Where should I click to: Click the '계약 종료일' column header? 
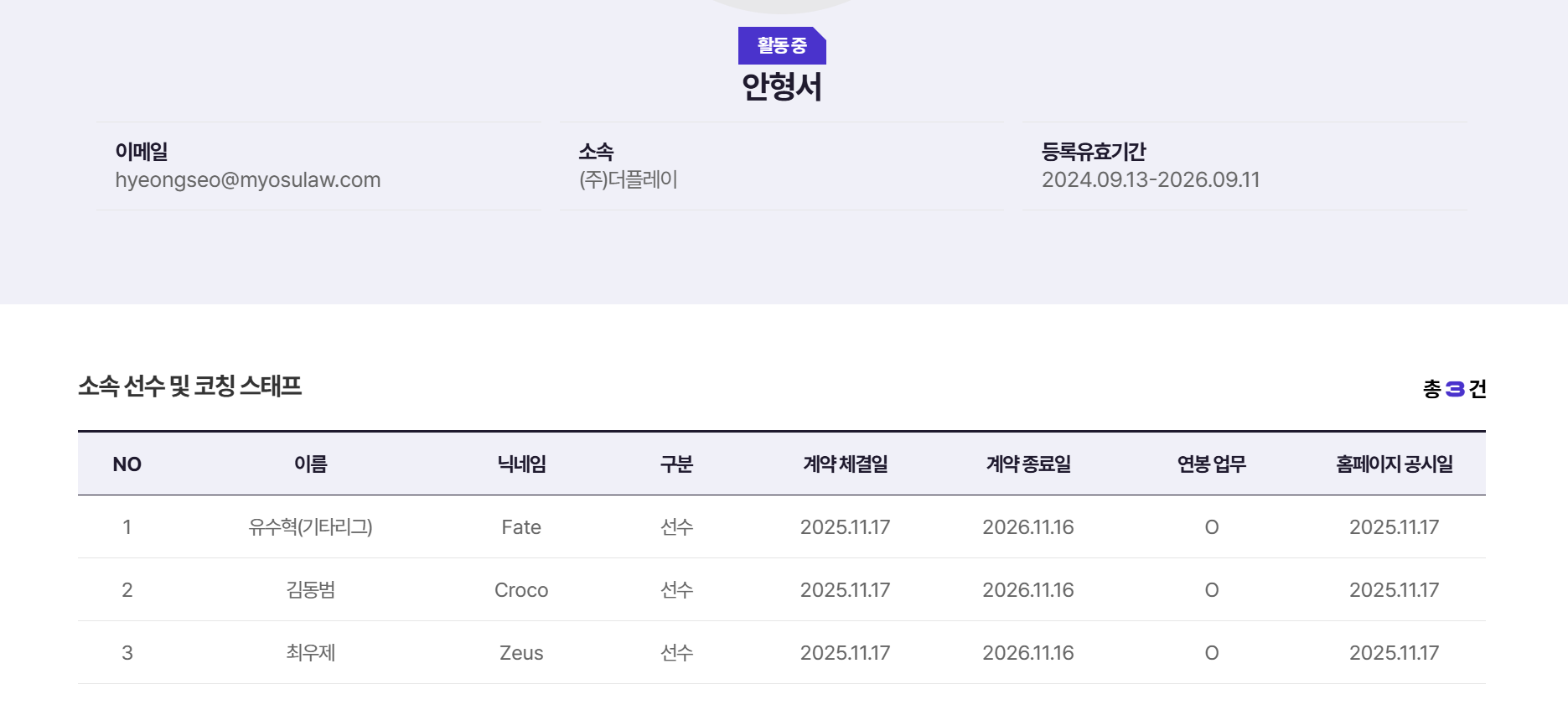tap(1028, 464)
